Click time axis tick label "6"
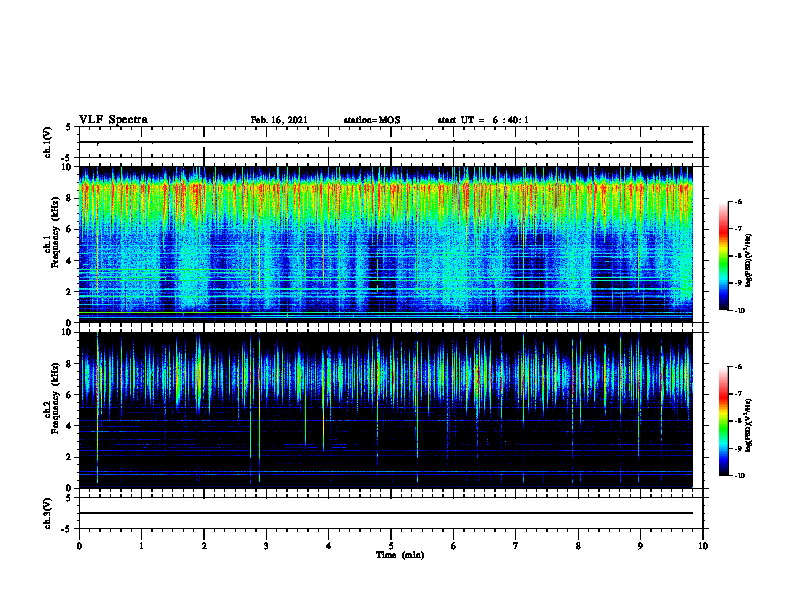This screenshot has width=792, height=612. click(454, 546)
